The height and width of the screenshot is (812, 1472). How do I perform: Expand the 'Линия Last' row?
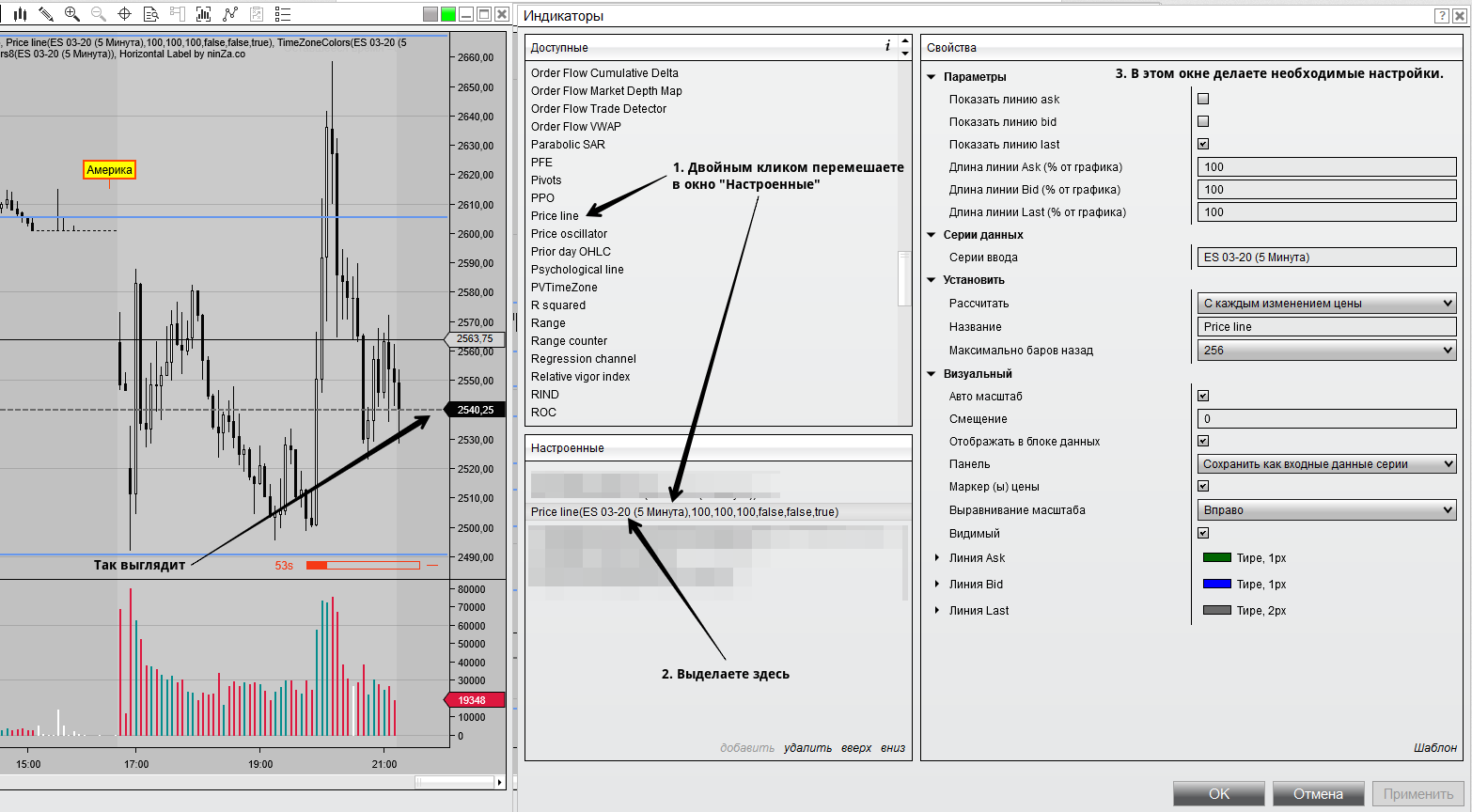pos(937,611)
